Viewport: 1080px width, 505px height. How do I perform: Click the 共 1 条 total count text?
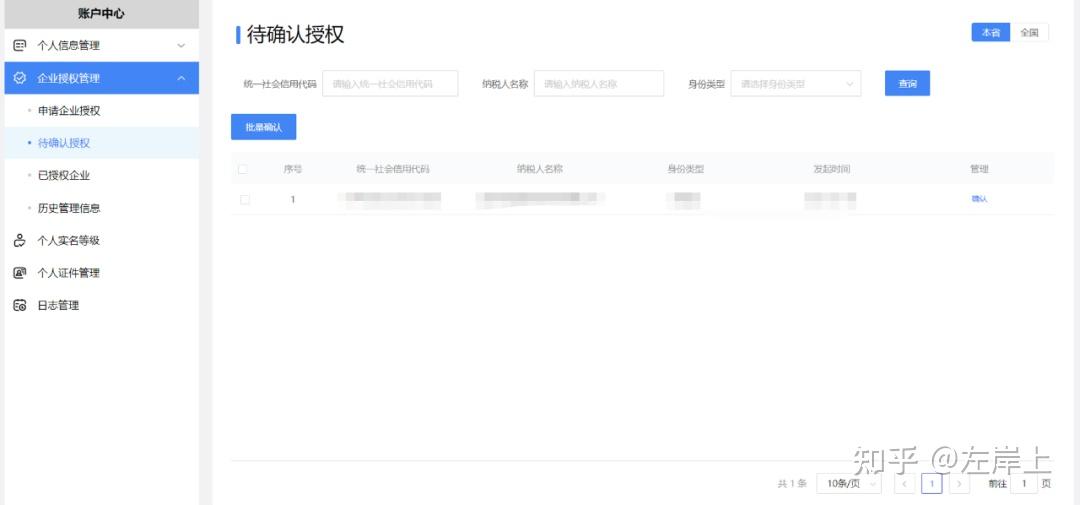792,484
